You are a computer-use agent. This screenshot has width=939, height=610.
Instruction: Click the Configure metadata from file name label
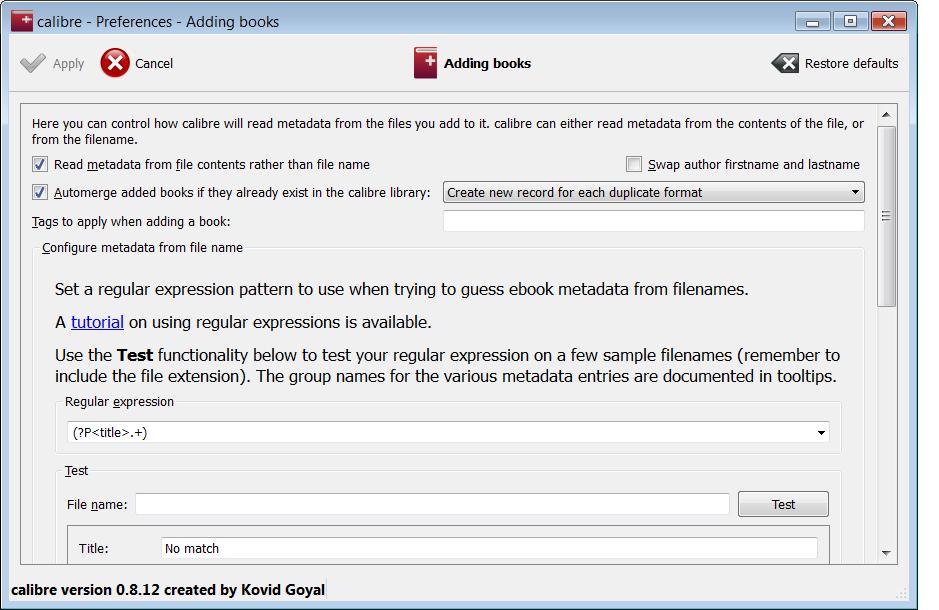pos(143,247)
